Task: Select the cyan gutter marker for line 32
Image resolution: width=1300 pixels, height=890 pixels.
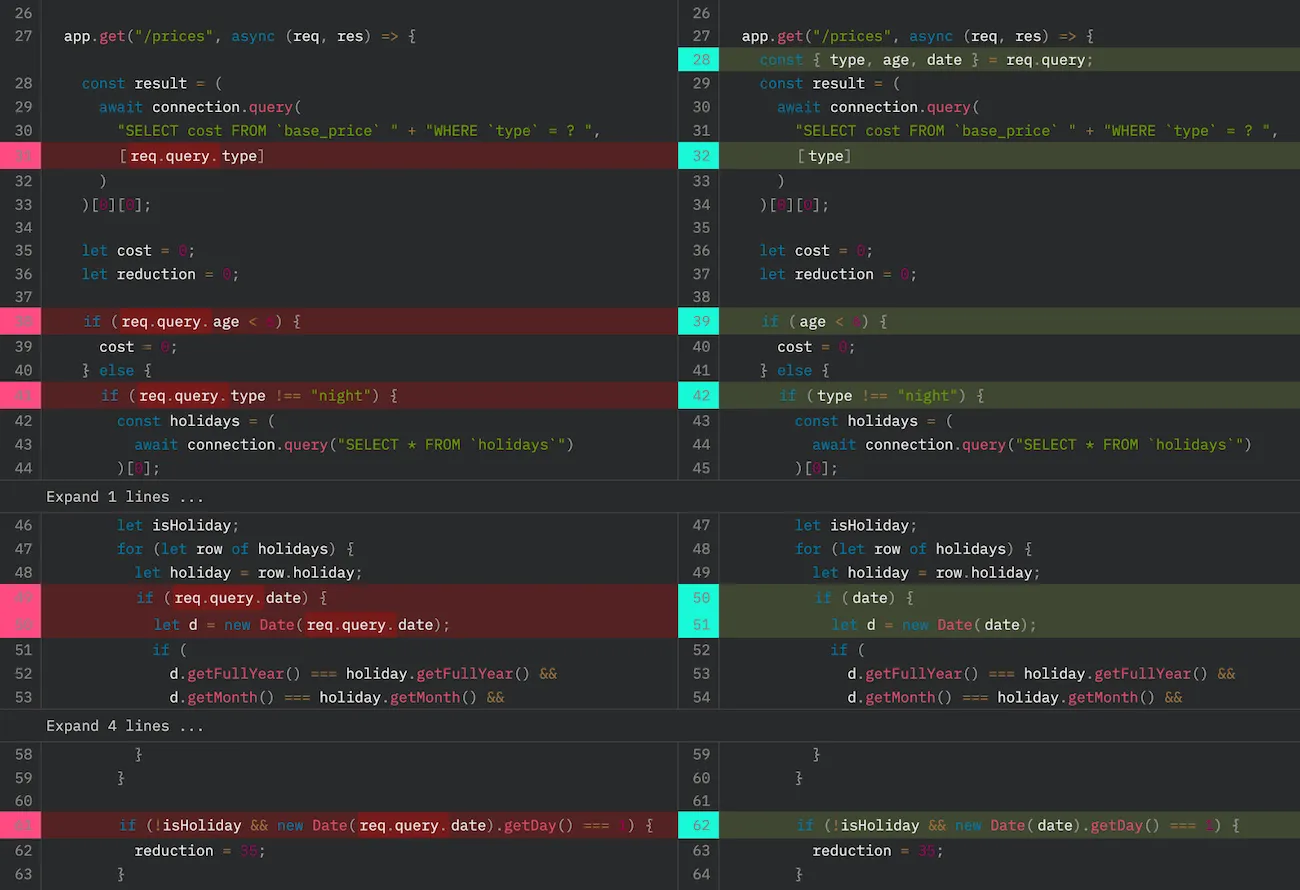Action: 701,156
